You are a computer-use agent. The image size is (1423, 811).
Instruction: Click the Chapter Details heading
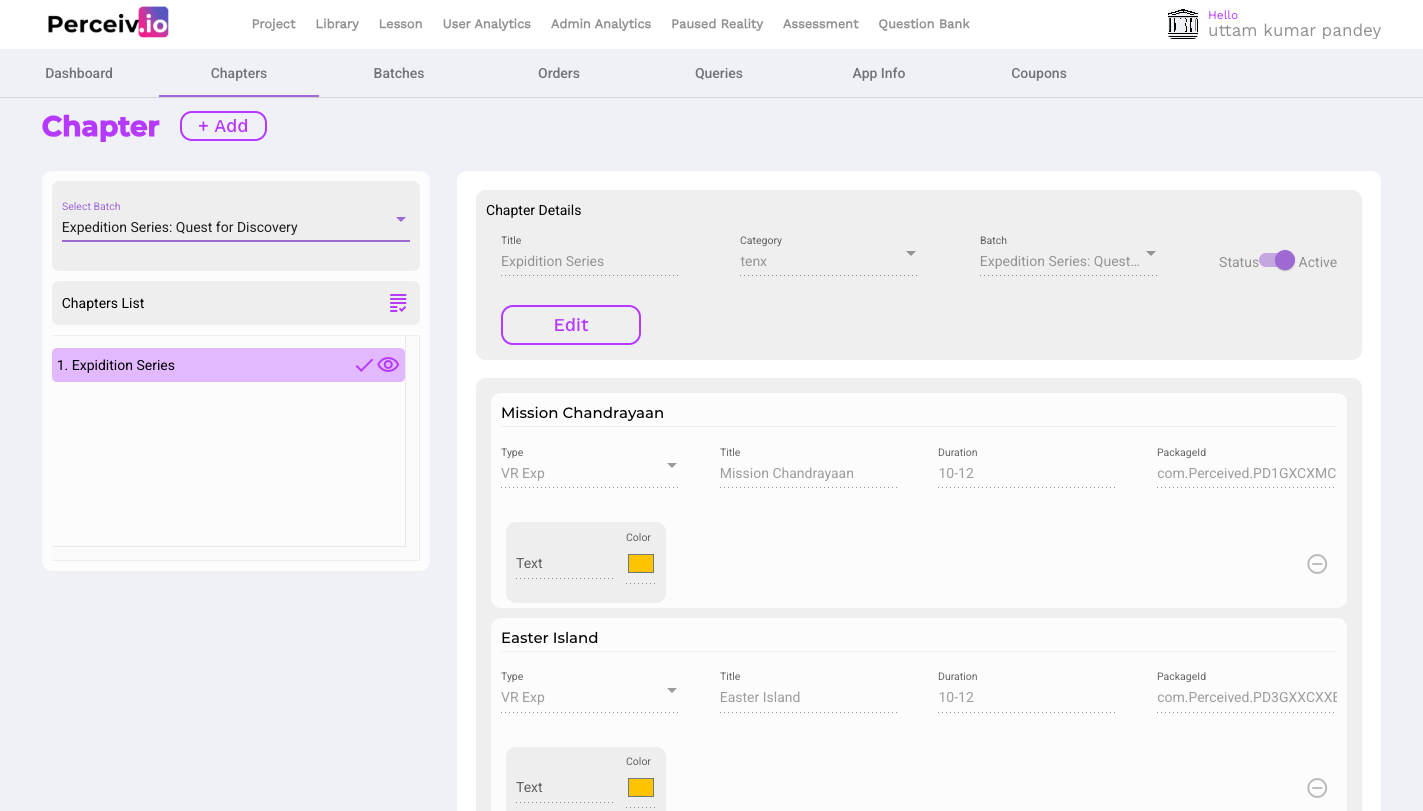pyautogui.click(x=533, y=210)
